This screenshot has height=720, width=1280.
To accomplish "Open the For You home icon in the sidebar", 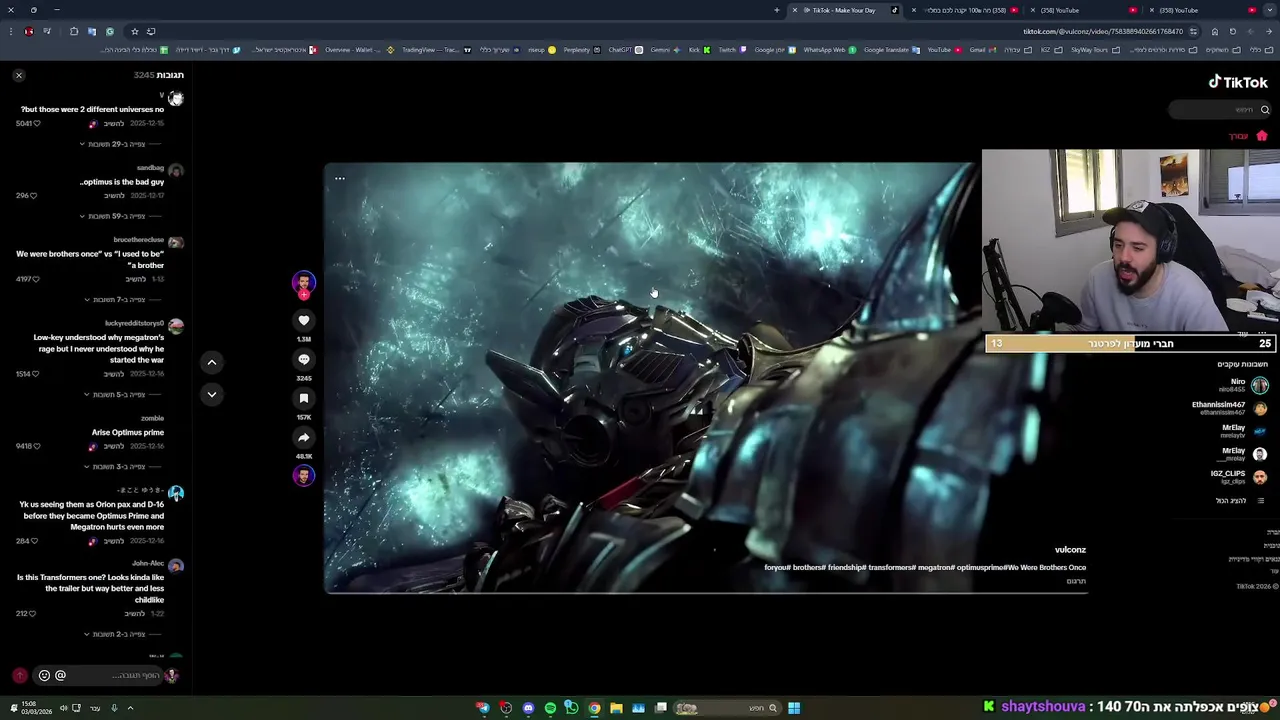I will pyautogui.click(x=1262, y=136).
